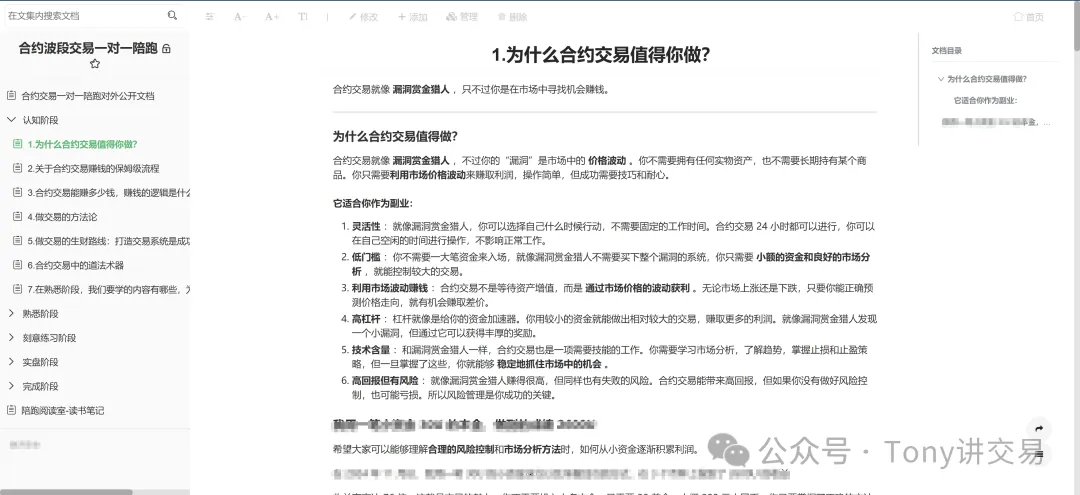Select 1.为什么合约交易值得你做? in sidebar
This screenshot has width=1080, height=495.
[83, 144]
